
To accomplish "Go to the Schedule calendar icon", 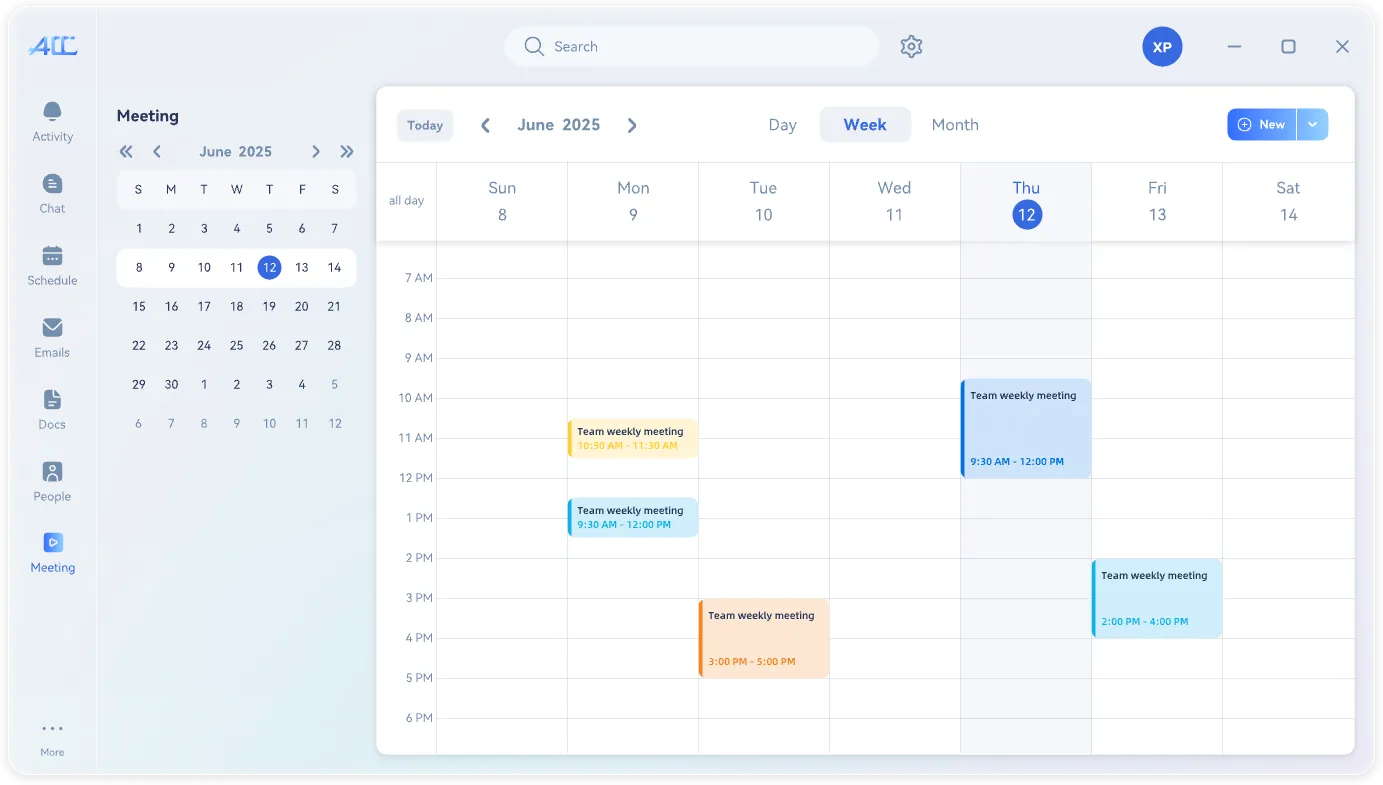I will 53,255.
